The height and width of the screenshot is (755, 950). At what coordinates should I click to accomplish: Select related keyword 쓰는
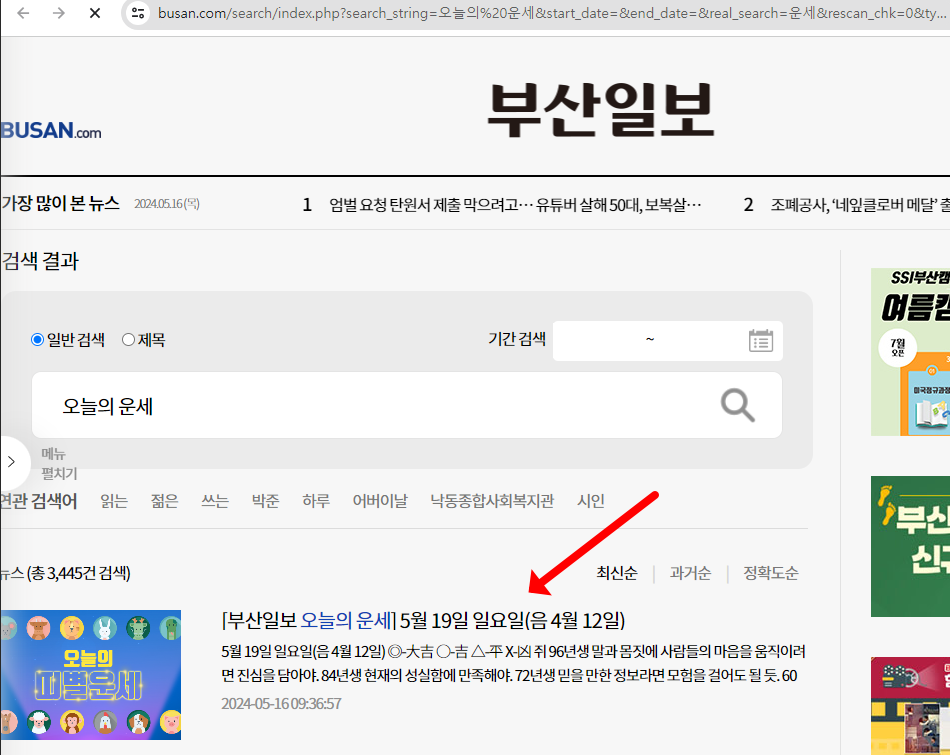215,501
